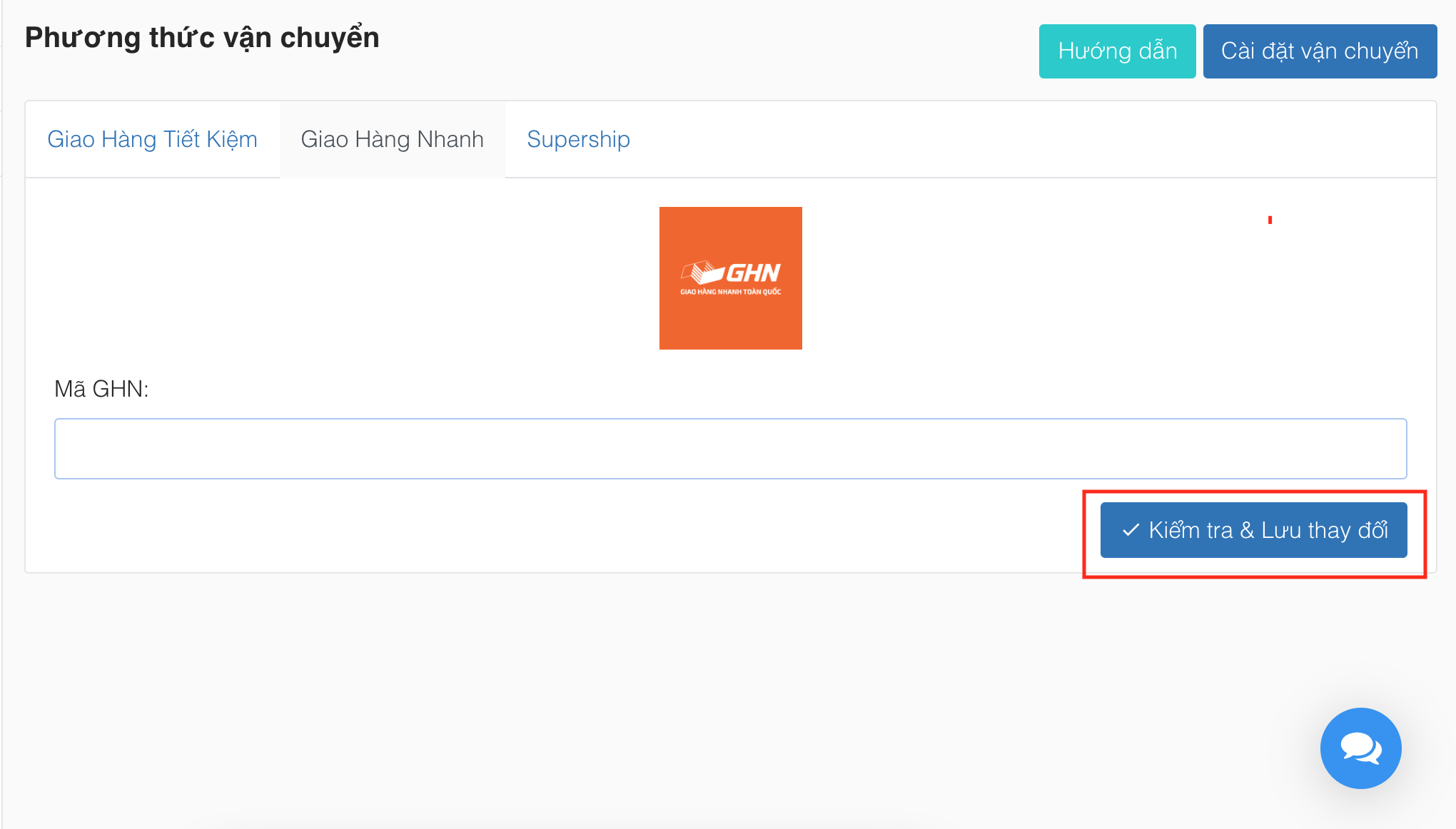Click the Phương thức vận chuyển heading
The height and width of the screenshot is (829, 1456).
[x=202, y=38]
